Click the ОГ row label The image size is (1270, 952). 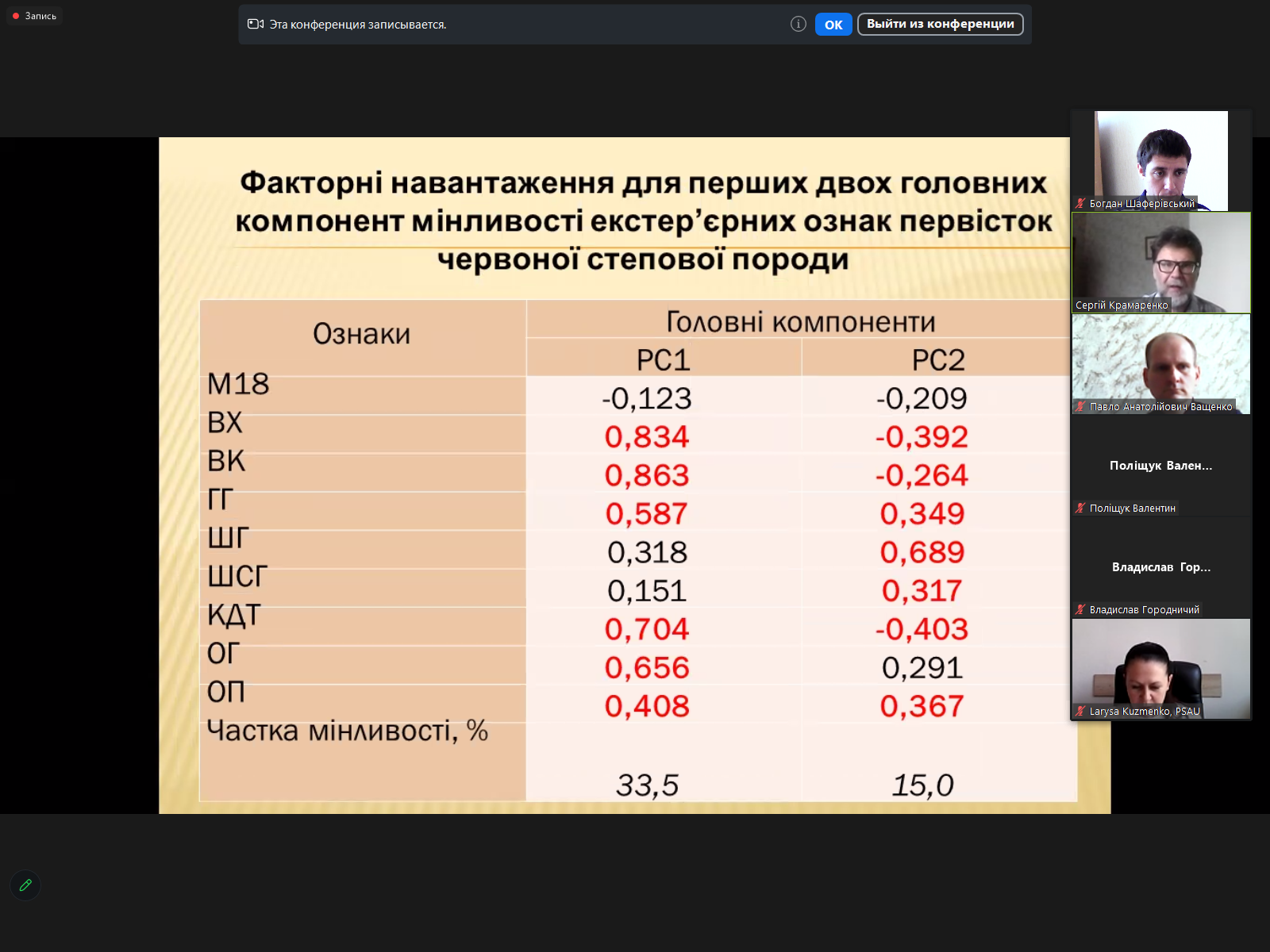coord(223,653)
